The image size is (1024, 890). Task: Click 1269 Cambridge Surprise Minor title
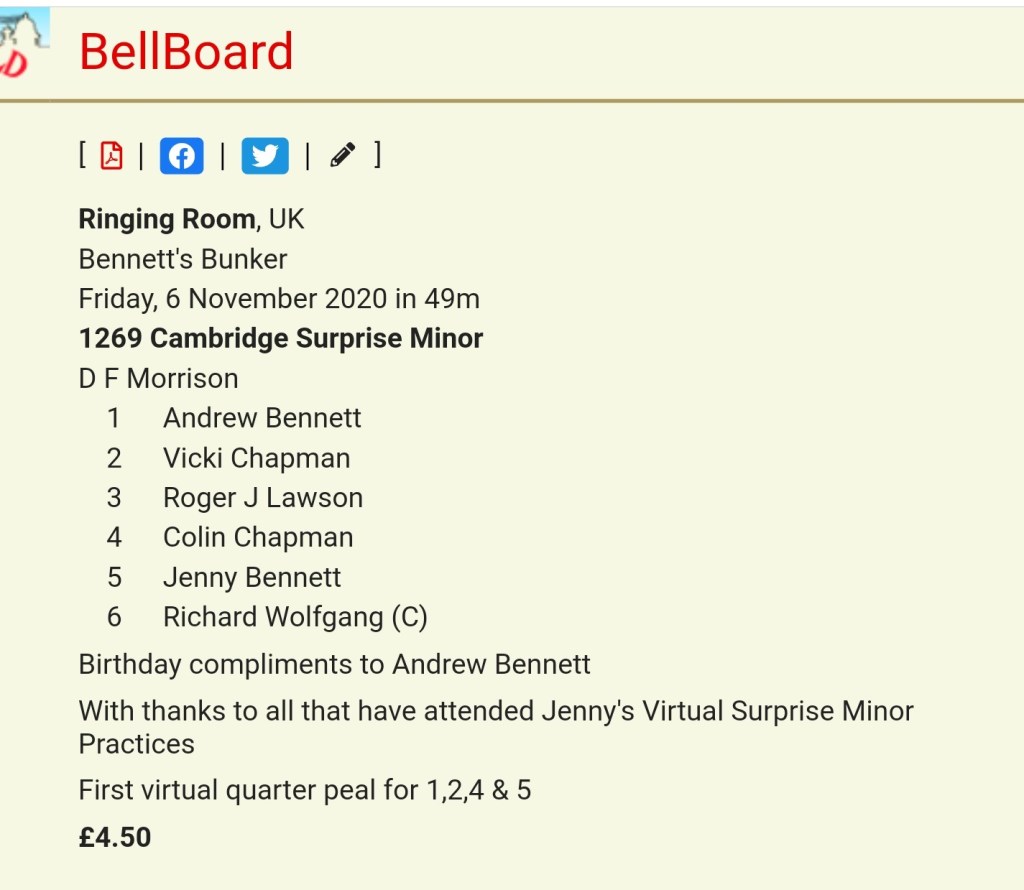pyautogui.click(x=281, y=339)
